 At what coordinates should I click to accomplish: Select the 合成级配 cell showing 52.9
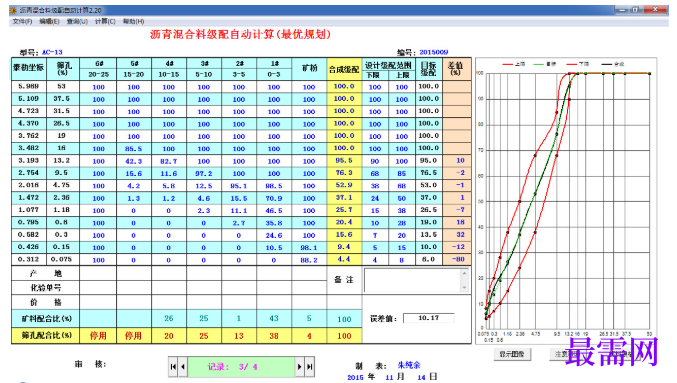[344, 185]
